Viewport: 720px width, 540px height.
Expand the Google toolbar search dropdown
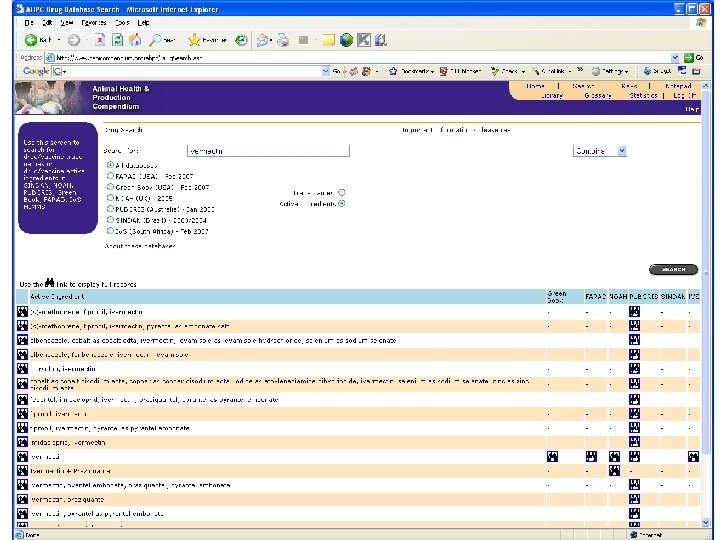[326, 71]
